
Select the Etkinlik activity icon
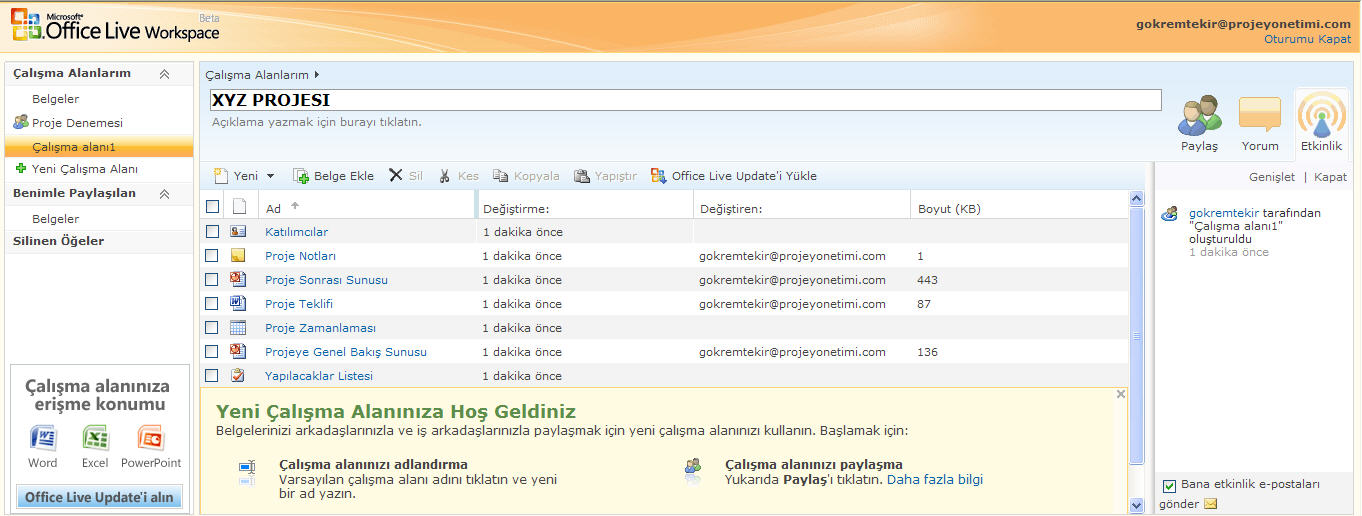coord(1321,116)
